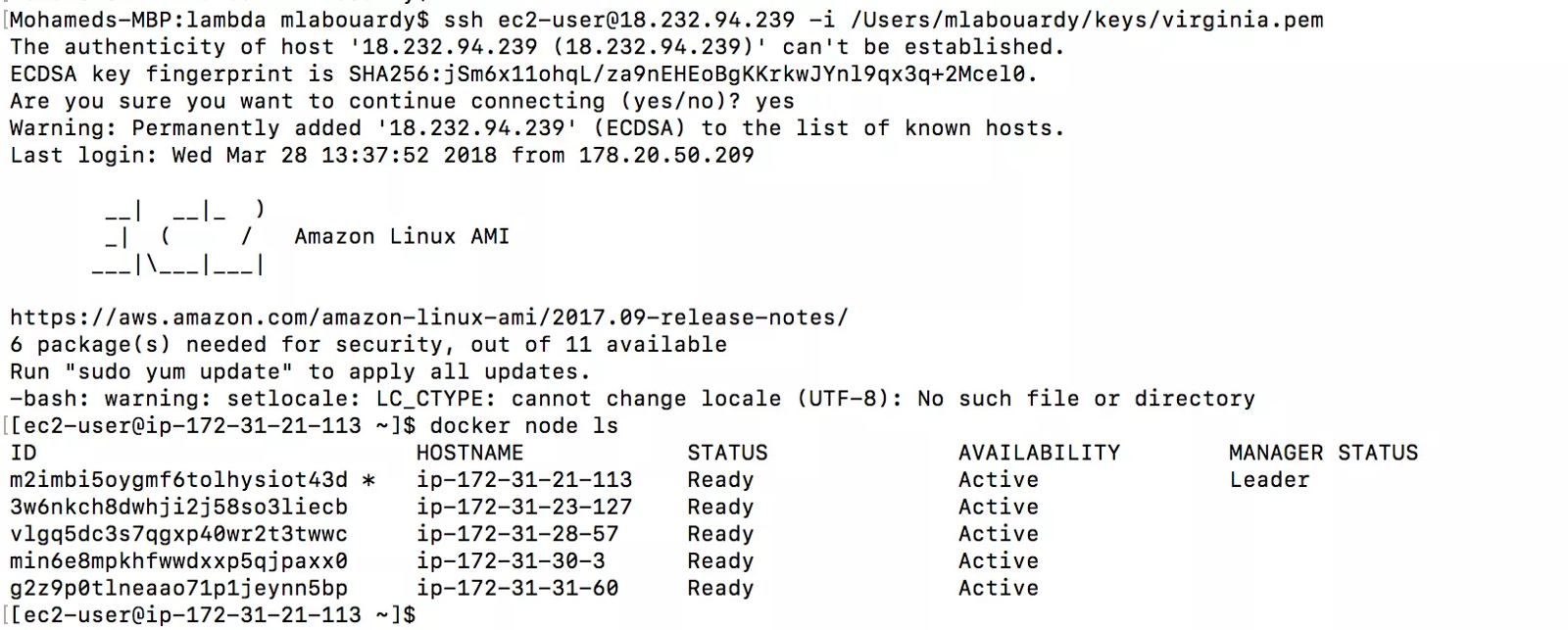Click node ID m2imbi5oygmf6tolhysiot43d
The image size is (1568, 630).
click(178, 480)
